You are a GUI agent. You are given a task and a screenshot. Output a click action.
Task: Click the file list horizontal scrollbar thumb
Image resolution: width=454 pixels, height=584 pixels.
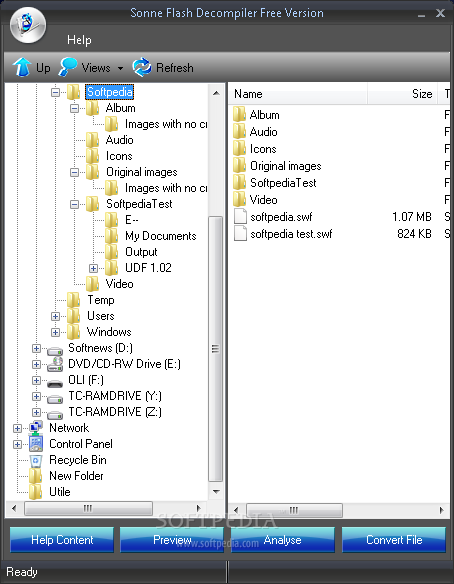point(294,510)
